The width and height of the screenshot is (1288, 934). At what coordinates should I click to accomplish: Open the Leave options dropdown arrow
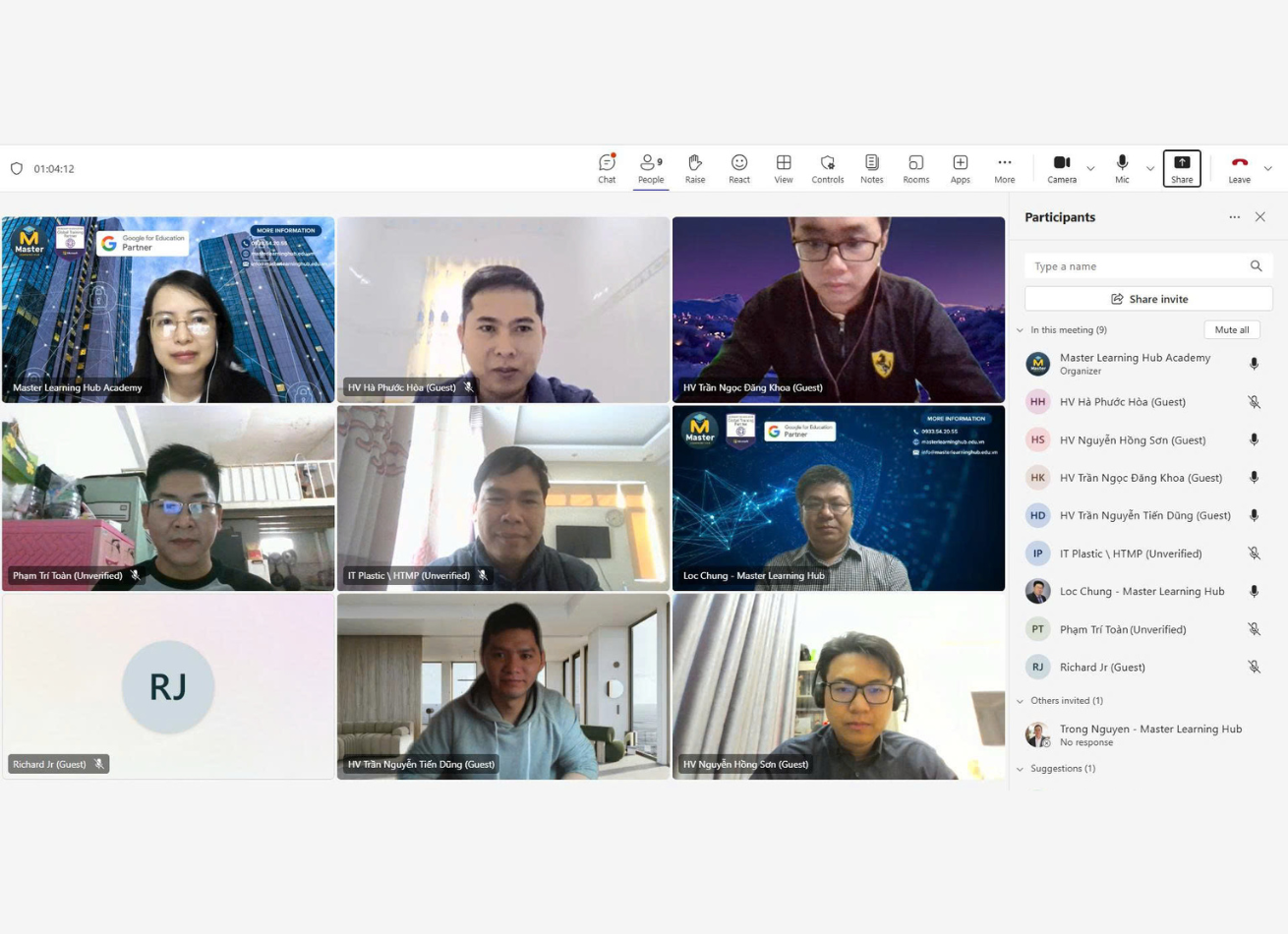click(1267, 169)
